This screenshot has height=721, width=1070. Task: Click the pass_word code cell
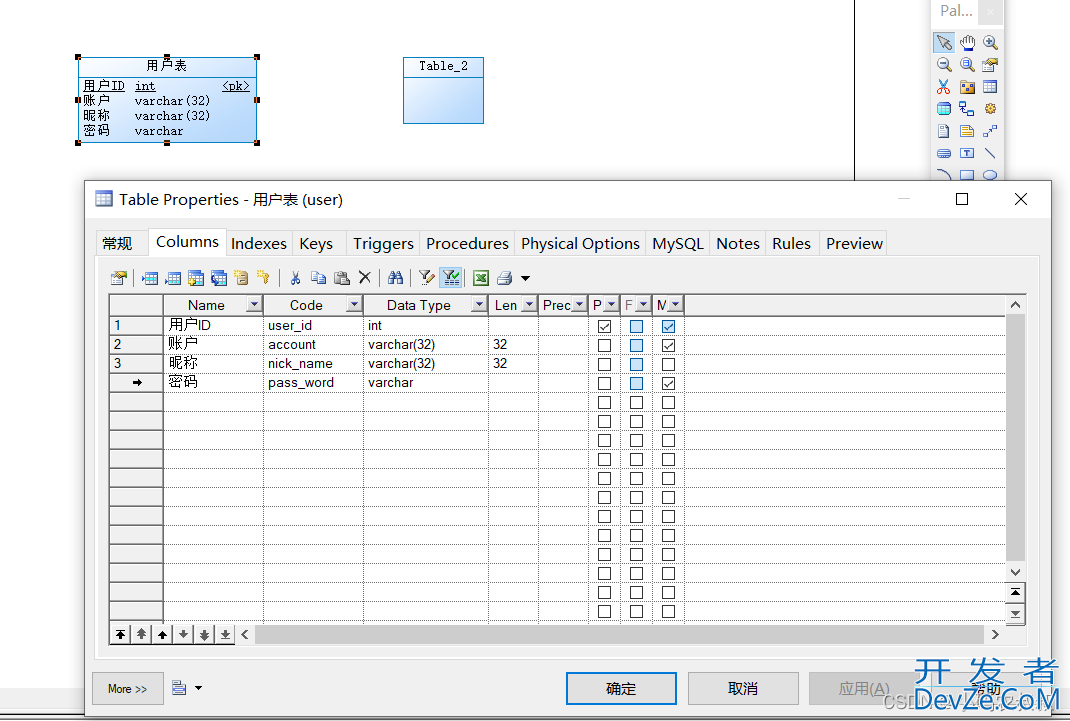pyautogui.click(x=313, y=383)
